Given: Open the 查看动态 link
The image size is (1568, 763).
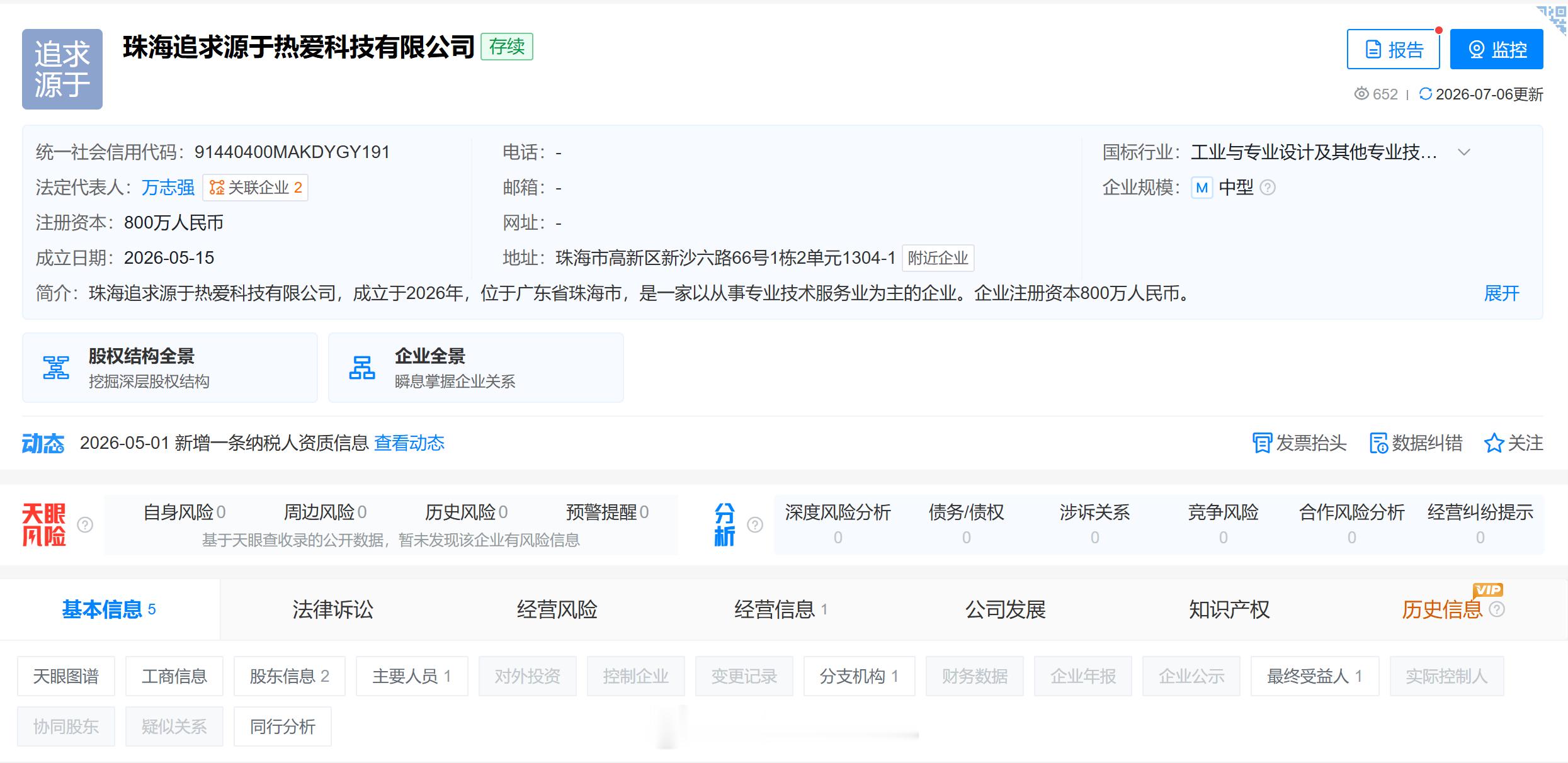Looking at the screenshot, I should [x=409, y=443].
